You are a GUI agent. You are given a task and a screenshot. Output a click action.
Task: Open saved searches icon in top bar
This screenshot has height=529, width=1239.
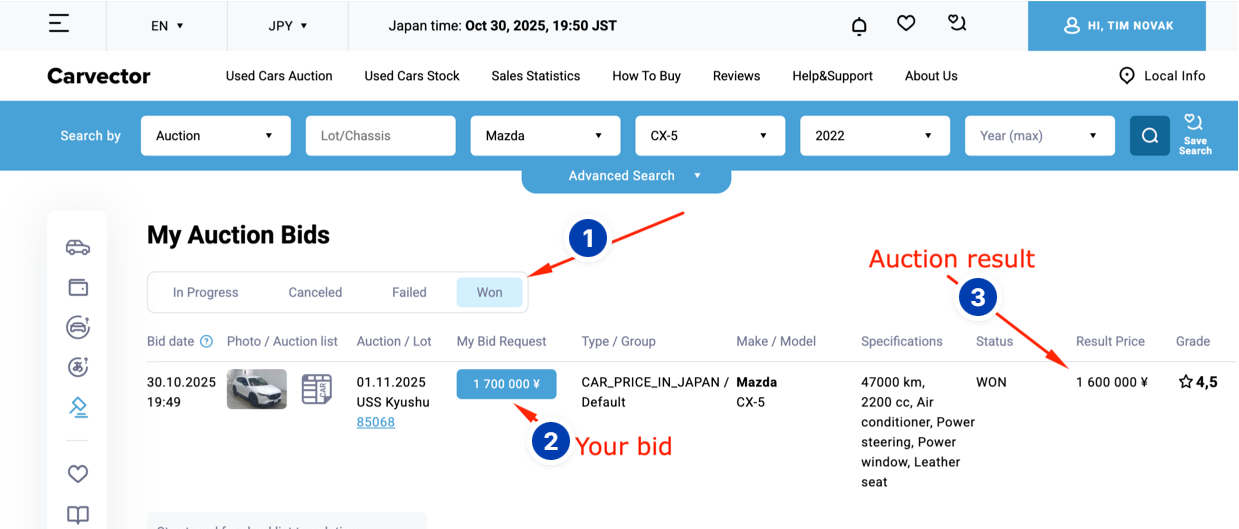pyautogui.click(x=957, y=23)
